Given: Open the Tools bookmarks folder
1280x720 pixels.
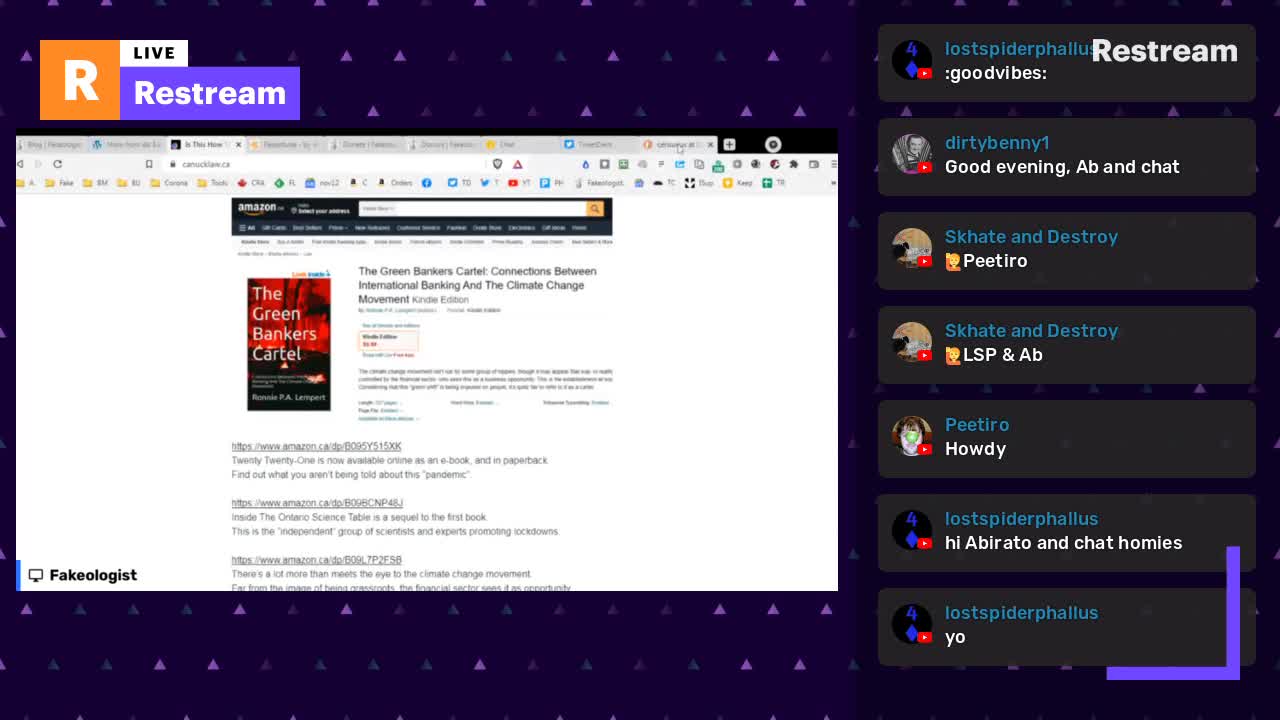Looking at the screenshot, I should [212, 183].
